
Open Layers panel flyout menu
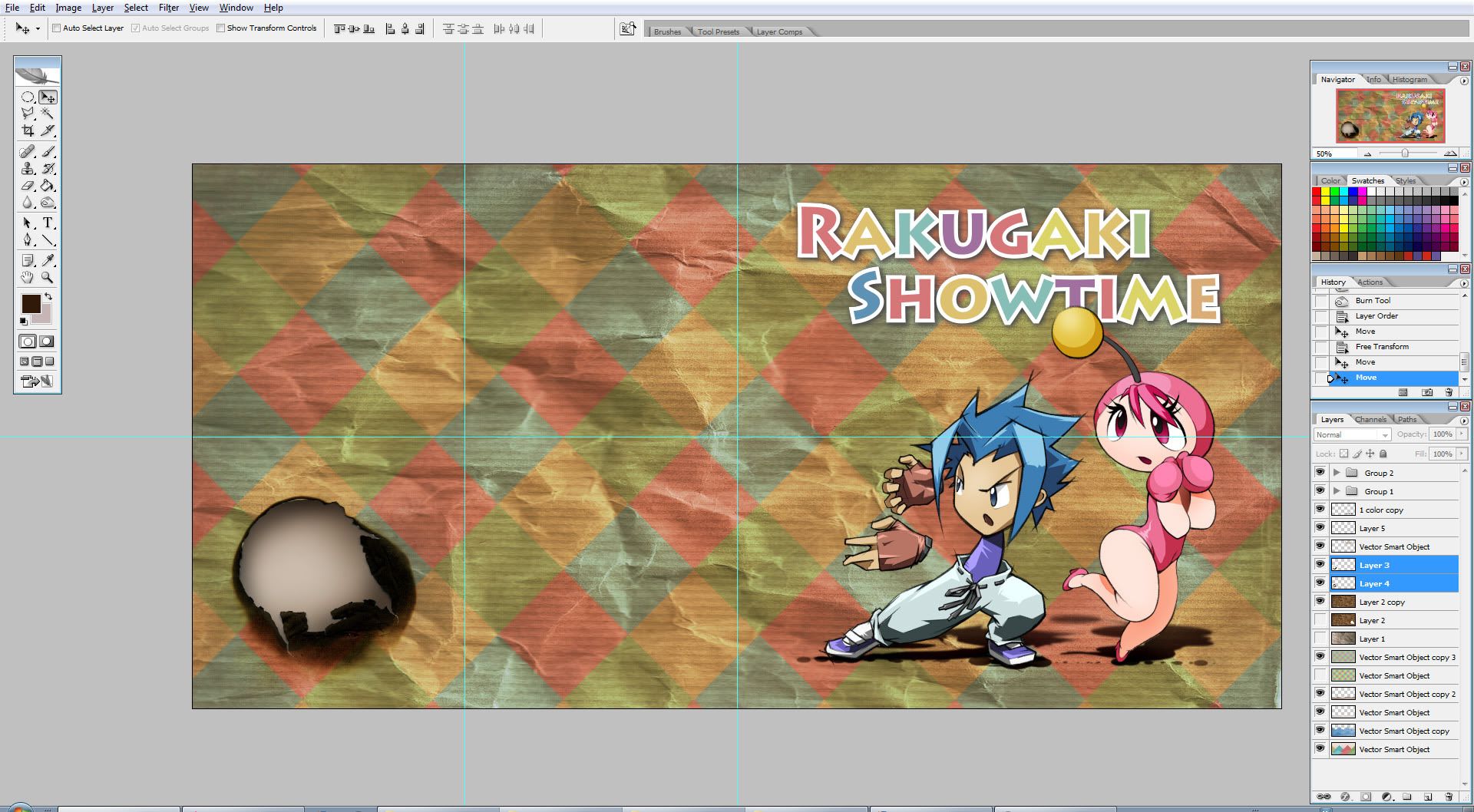pos(1464,421)
